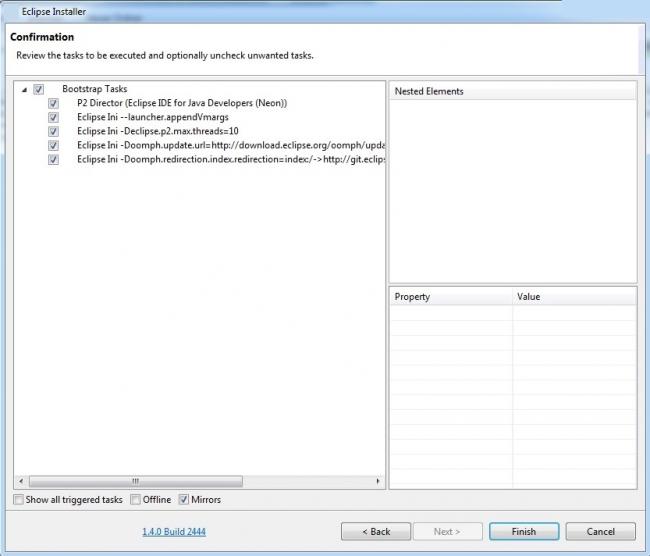Select P2 Director Eclipse IDE for Java Developers

pos(182,103)
